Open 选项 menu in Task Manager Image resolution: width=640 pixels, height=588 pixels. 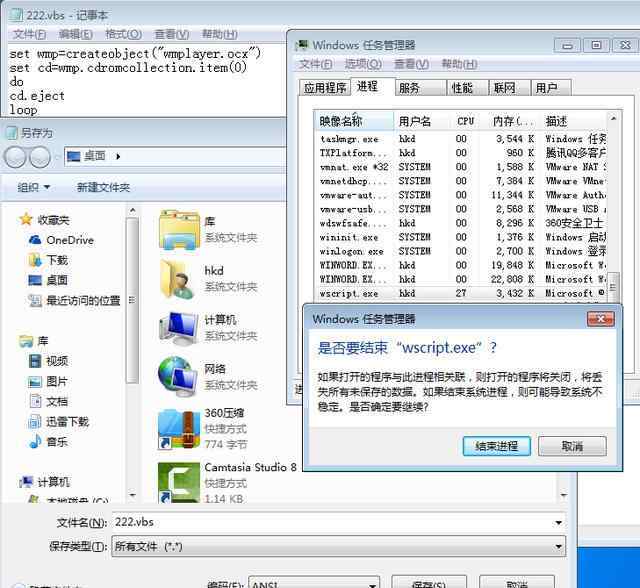pyautogui.click(x=363, y=64)
